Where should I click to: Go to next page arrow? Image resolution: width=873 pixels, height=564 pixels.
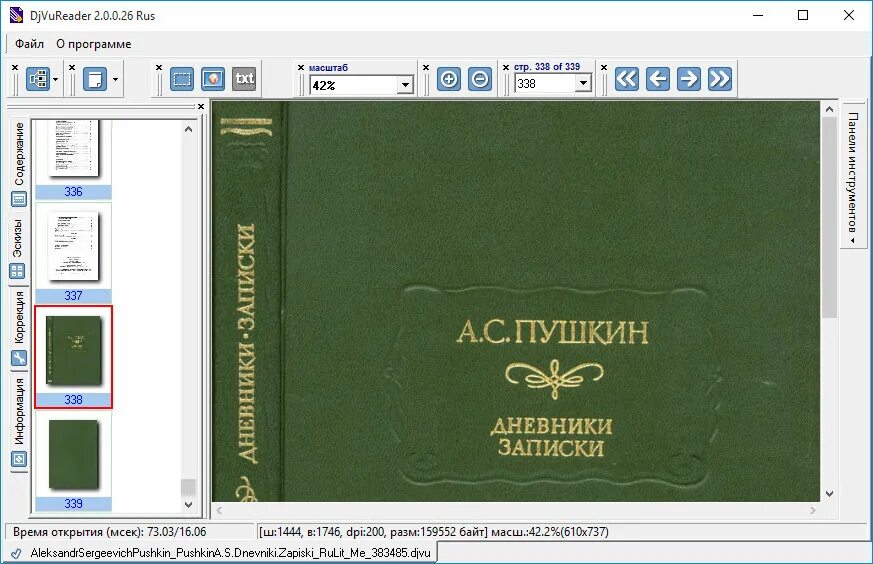point(689,79)
